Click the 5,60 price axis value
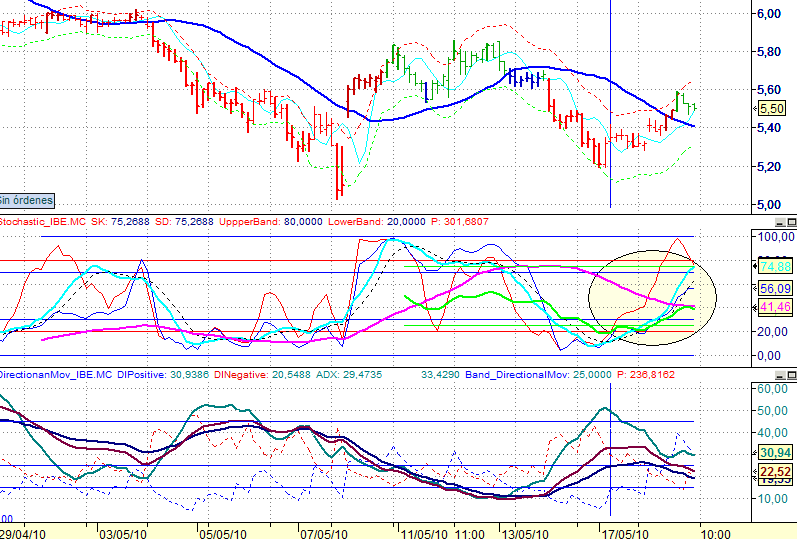This screenshot has height=539, width=797. pos(769,89)
